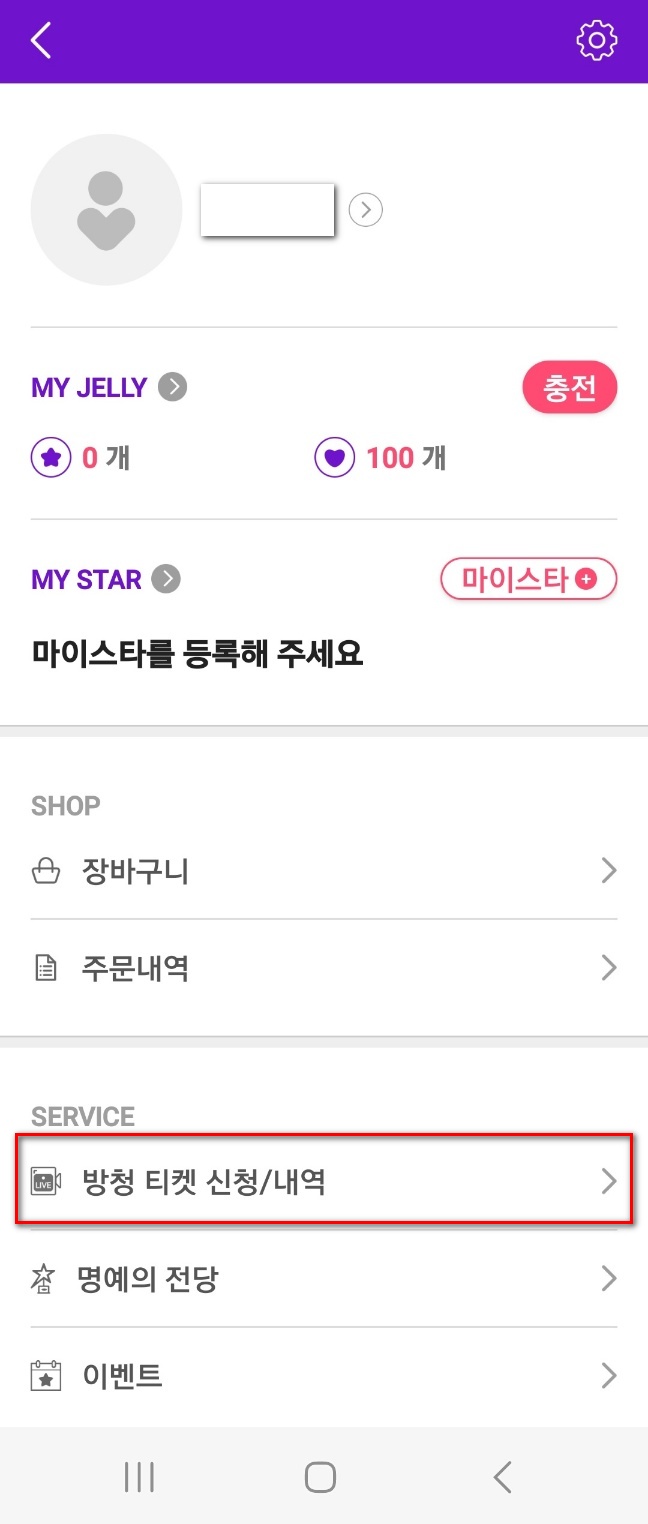
Task: Open 장바구니 via its right chevron
Action: (609, 871)
